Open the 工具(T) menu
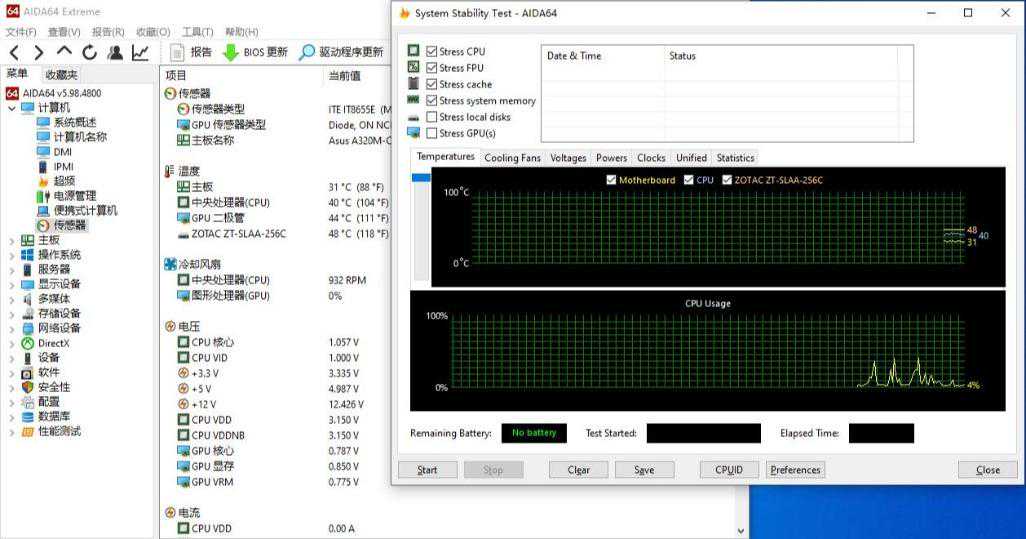The width and height of the screenshot is (1026, 539). [198, 32]
